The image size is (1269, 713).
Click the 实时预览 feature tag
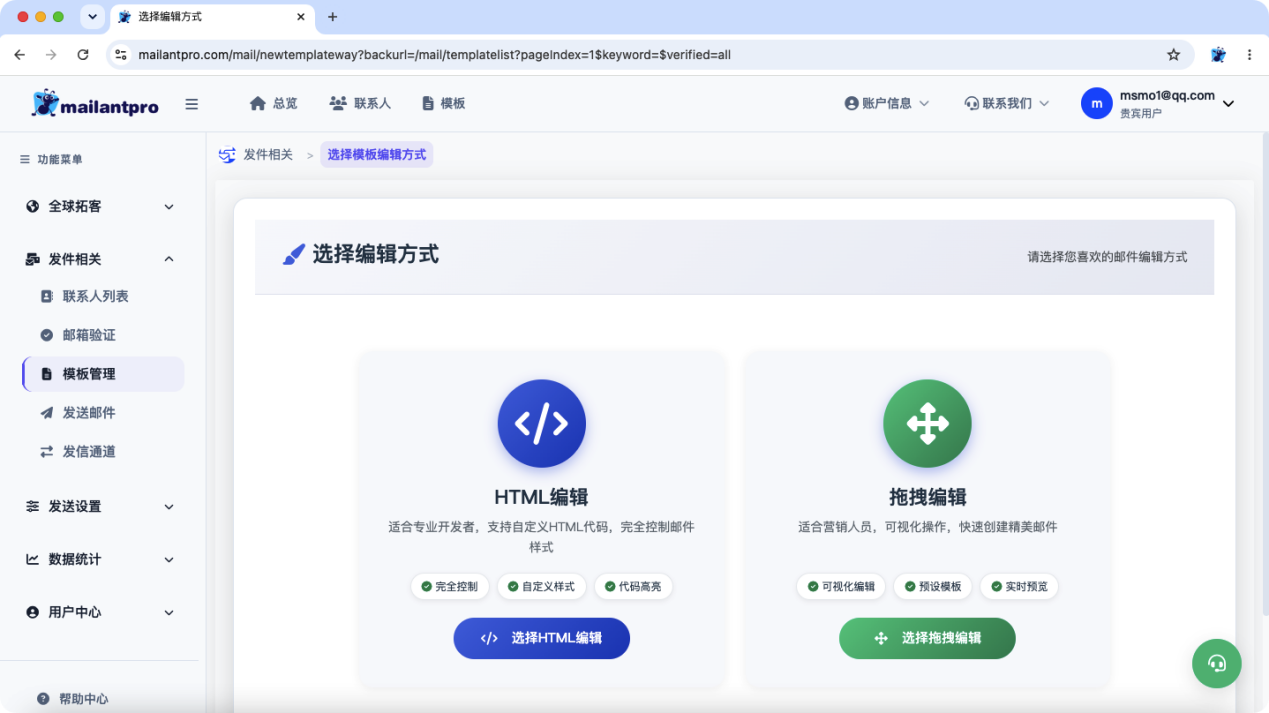[1019, 586]
